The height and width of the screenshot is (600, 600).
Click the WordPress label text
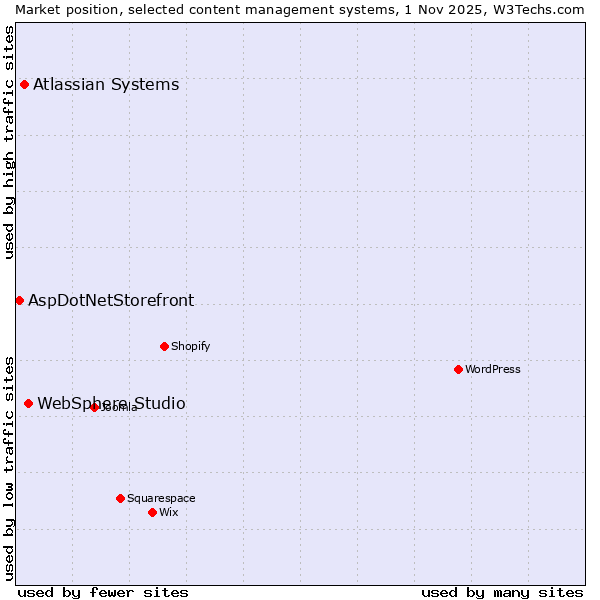[493, 369]
